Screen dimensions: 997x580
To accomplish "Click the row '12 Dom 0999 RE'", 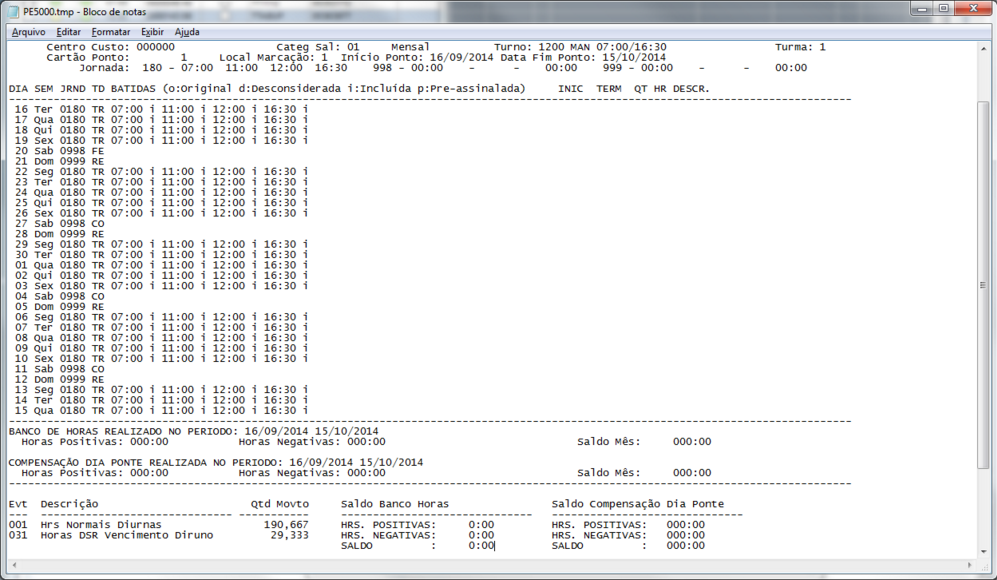I will click(x=59, y=380).
